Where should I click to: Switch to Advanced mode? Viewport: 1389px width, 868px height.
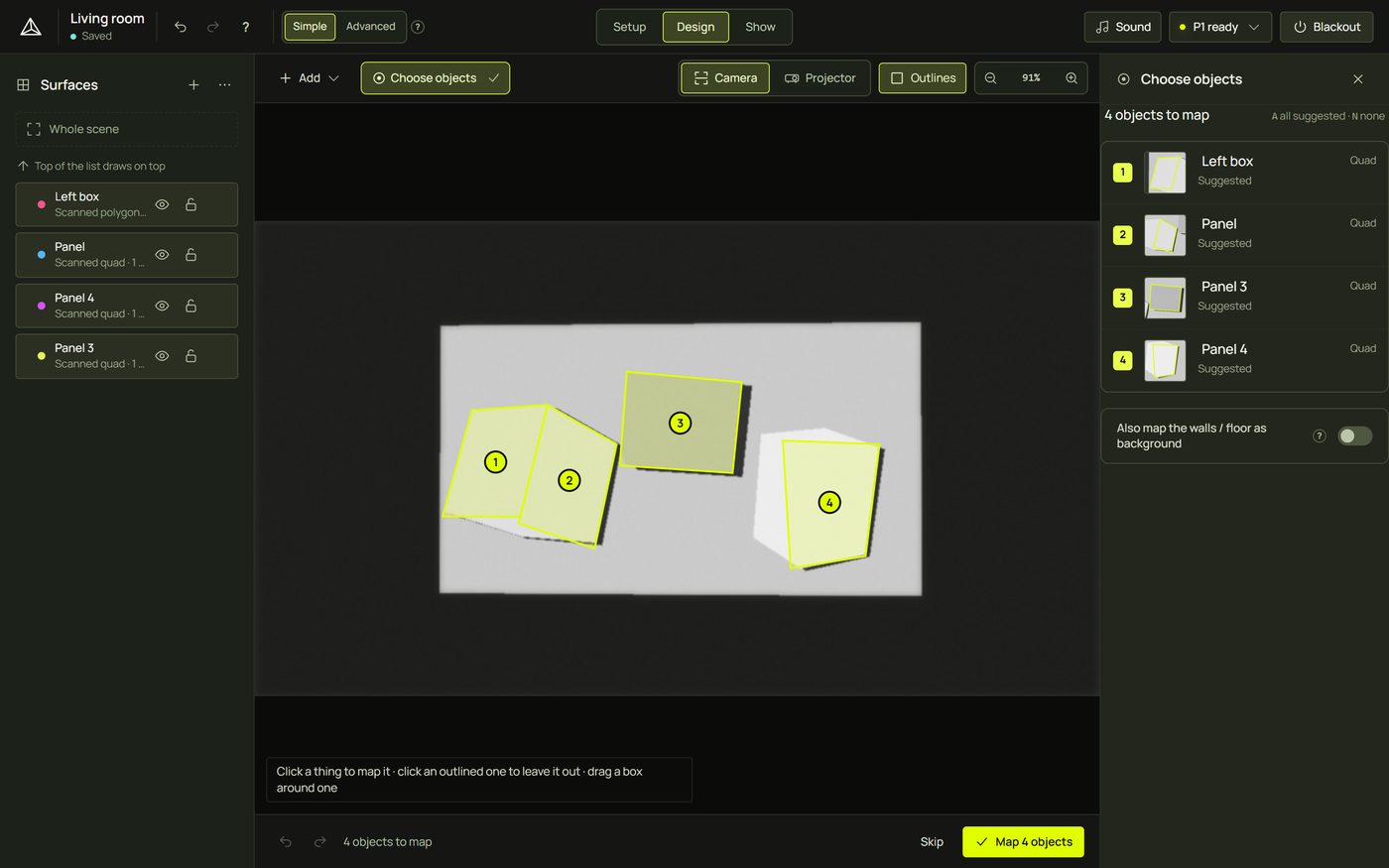(370, 27)
